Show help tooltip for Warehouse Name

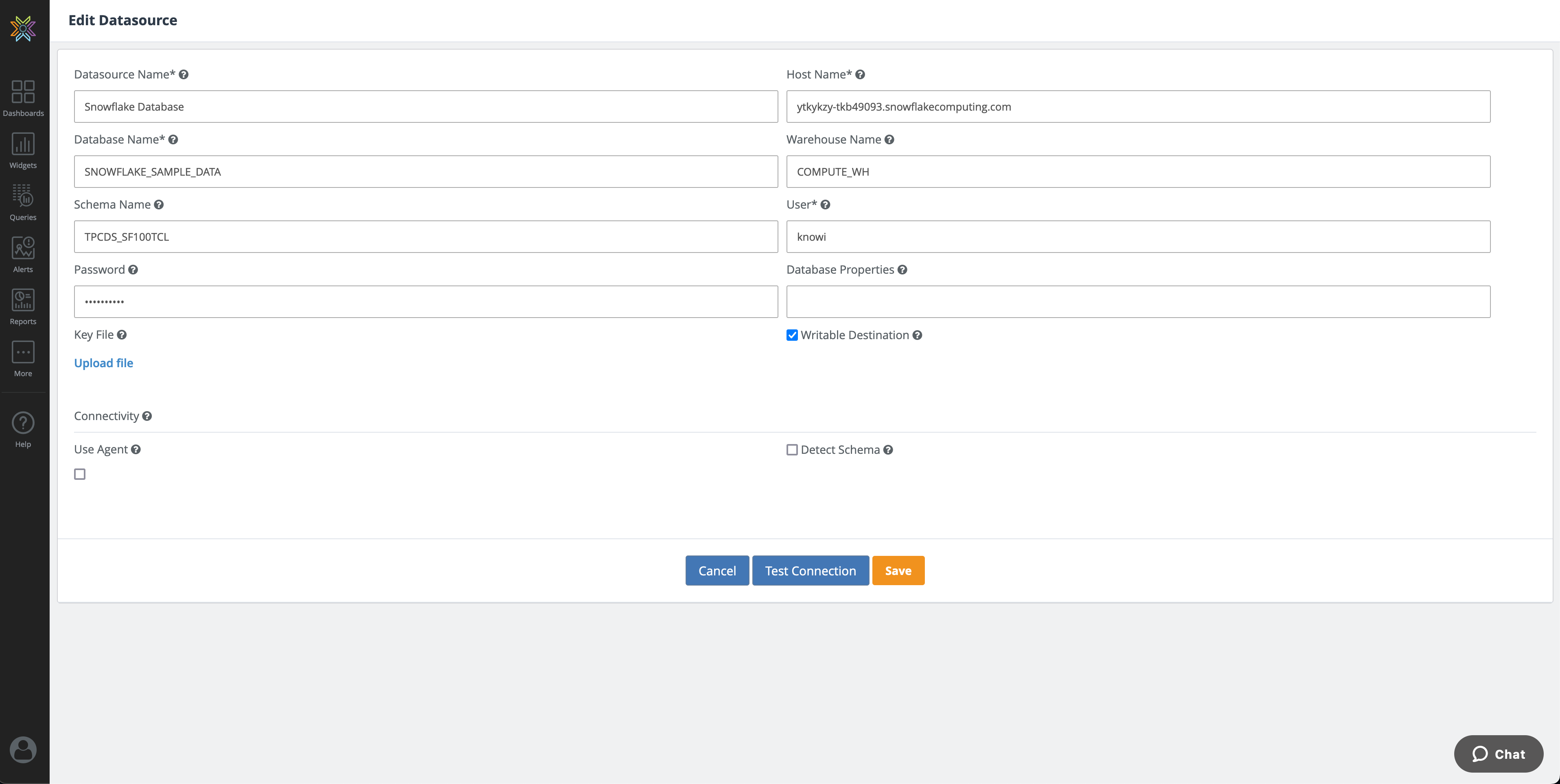(x=889, y=140)
